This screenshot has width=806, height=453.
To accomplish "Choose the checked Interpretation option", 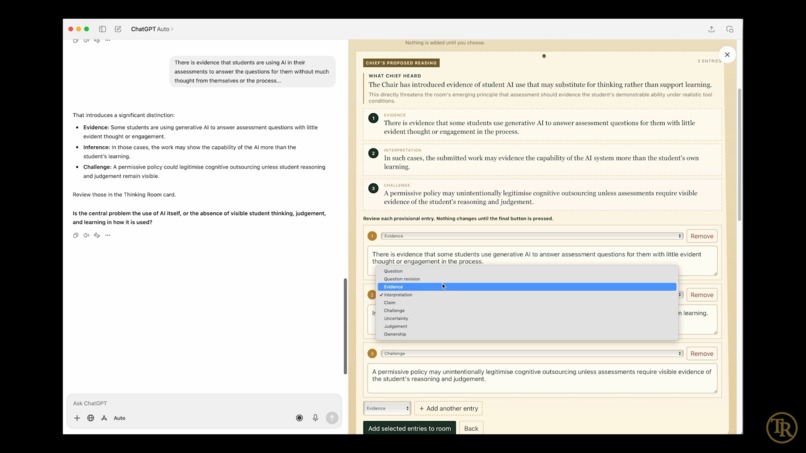I will 527,295.
